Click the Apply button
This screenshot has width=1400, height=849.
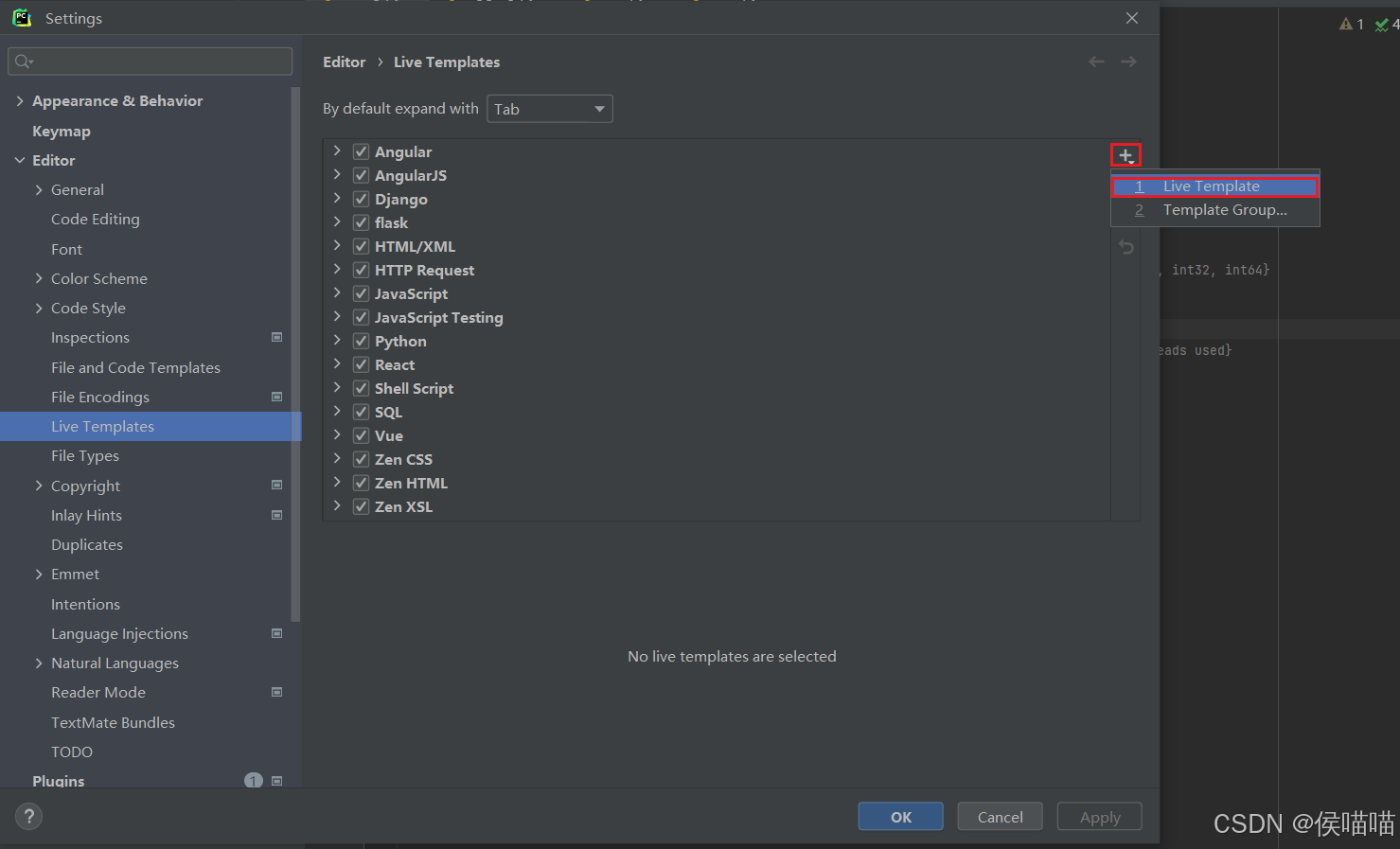[1100, 816]
